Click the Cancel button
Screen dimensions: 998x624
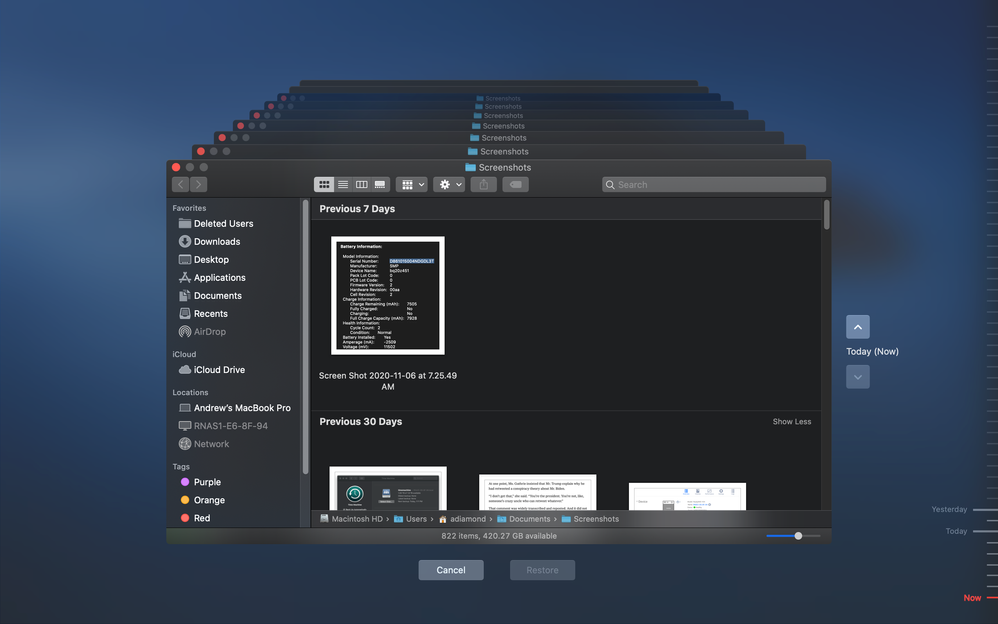pyautogui.click(x=451, y=570)
